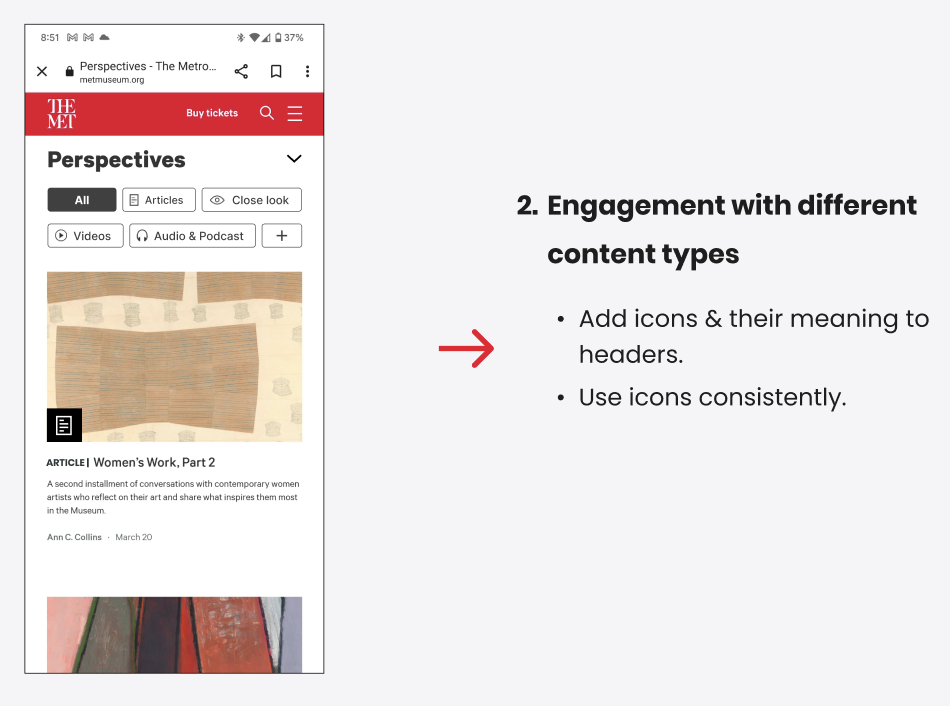Click the article description paragraph
Viewport: 950px width, 706px height.
pos(173,497)
